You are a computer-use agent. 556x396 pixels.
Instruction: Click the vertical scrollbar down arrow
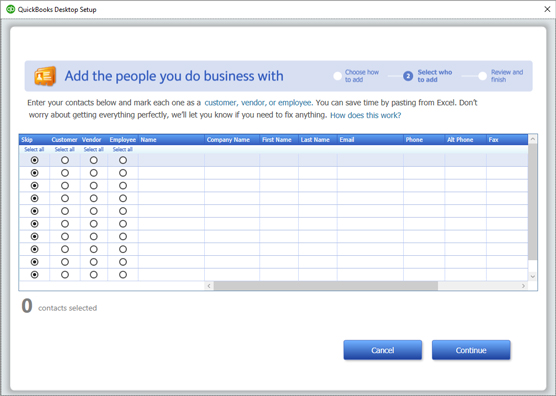pyautogui.click(x=533, y=276)
